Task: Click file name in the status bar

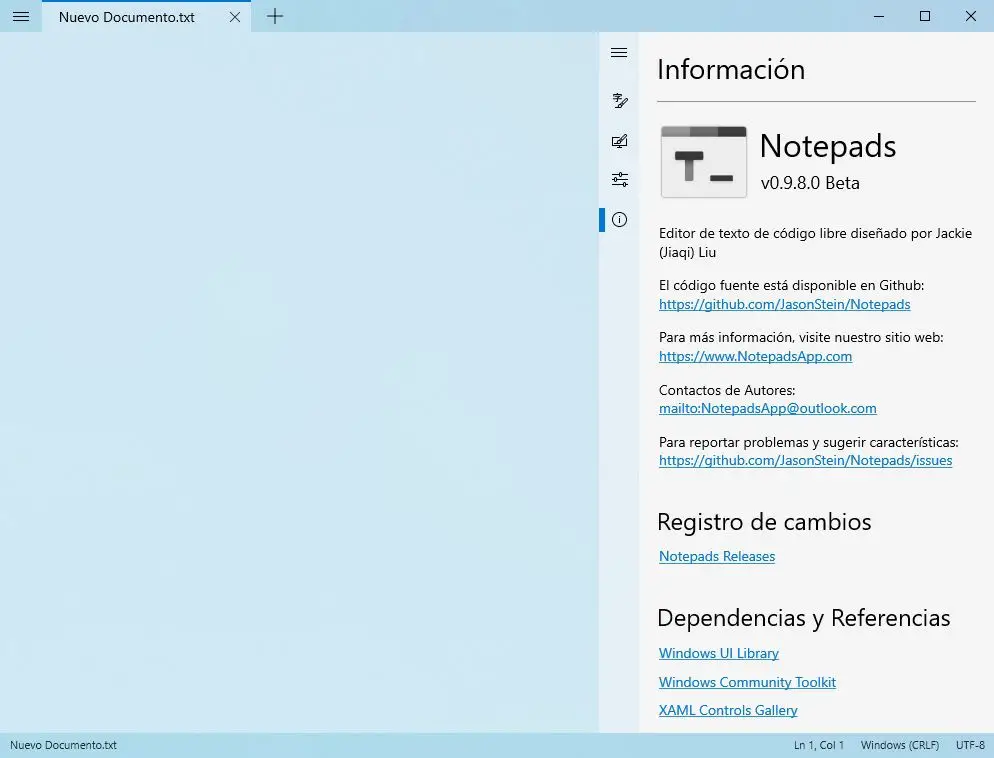Action: click(63, 745)
